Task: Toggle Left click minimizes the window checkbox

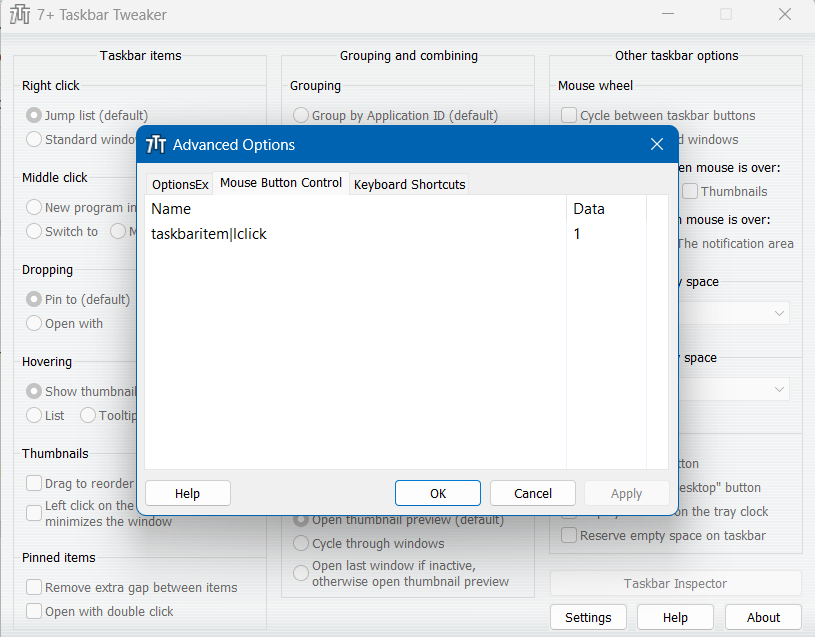Action: [x=34, y=513]
